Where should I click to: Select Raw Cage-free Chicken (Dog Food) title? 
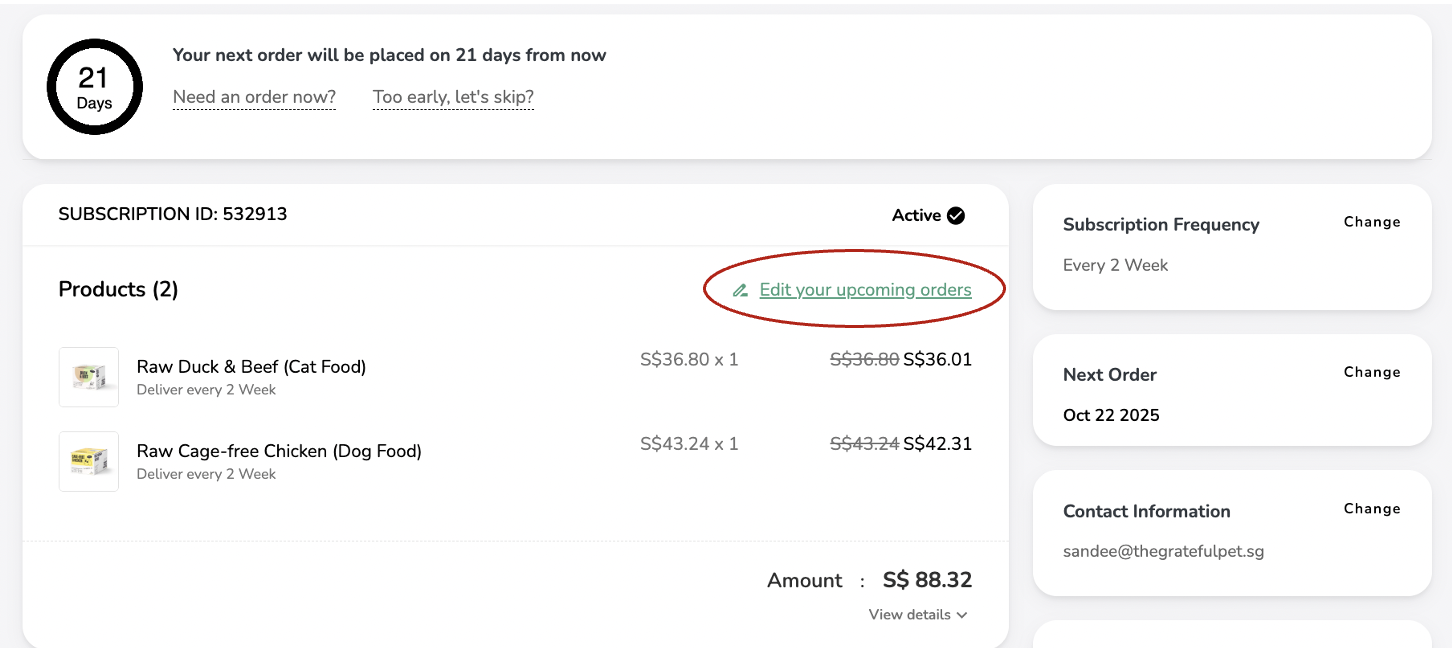pyautogui.click(x=279, y=451)
